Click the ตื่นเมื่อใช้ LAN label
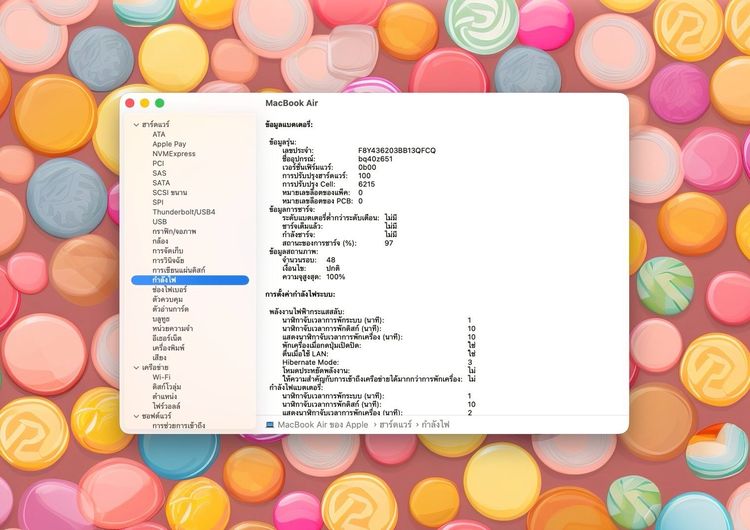This screenshot has width=750, height=530. click(305, 354)
